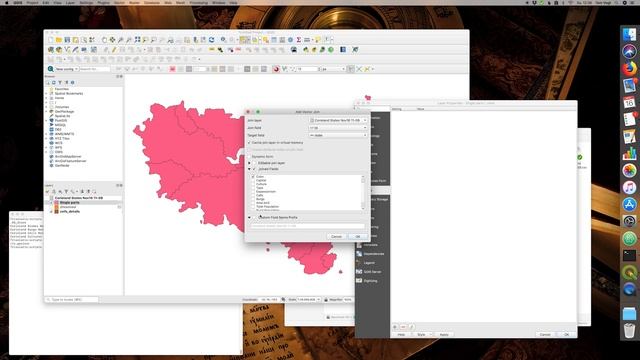Click the Single parts layer color swatch
Viewport: 640px width, 360px height.
point(56,202)
